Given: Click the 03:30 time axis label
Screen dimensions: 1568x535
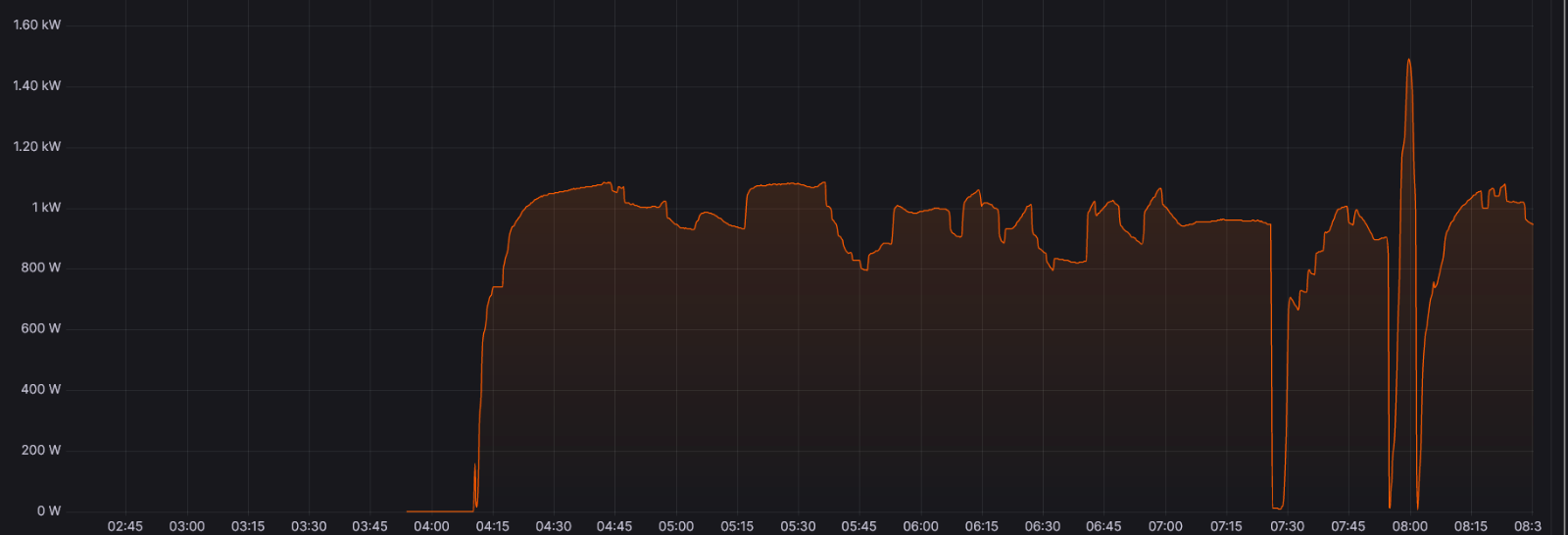Looking at the screenshot, I should 309,526.
